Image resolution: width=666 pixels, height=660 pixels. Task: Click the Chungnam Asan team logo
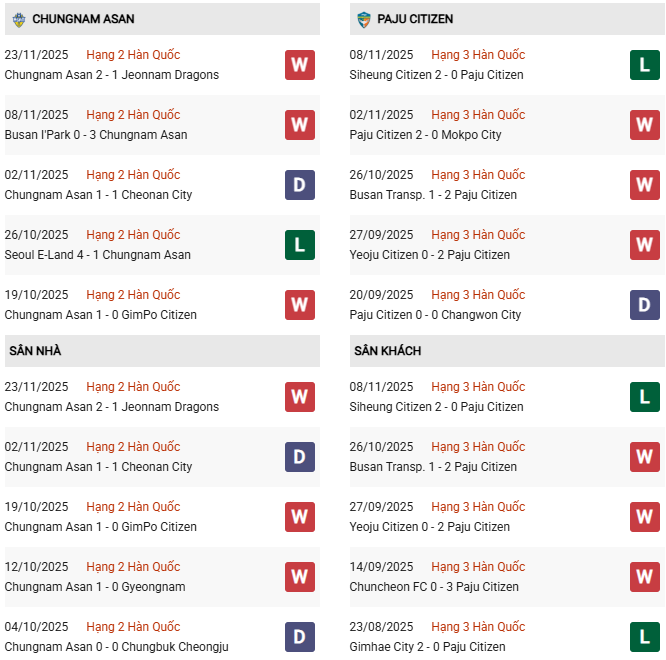coord(19,19)
